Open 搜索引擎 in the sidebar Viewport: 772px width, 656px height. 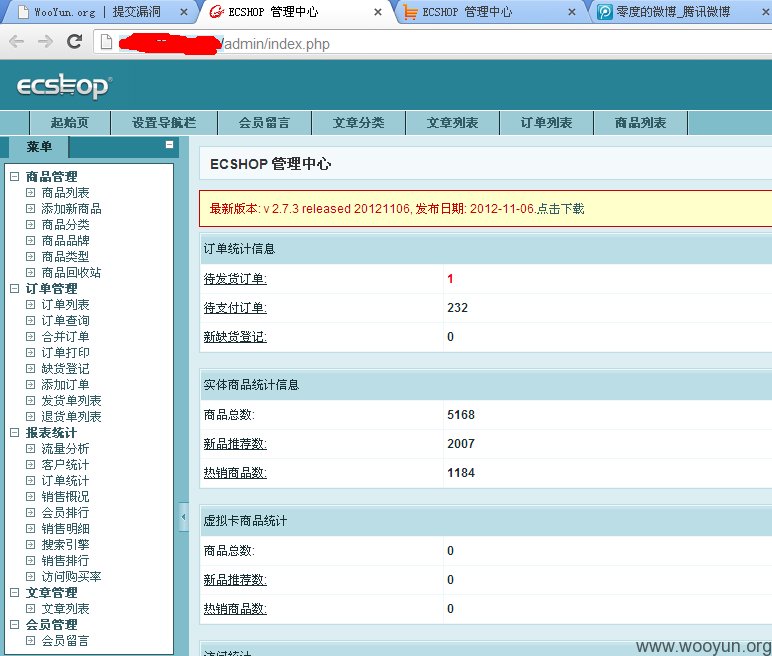coord(65,545)
